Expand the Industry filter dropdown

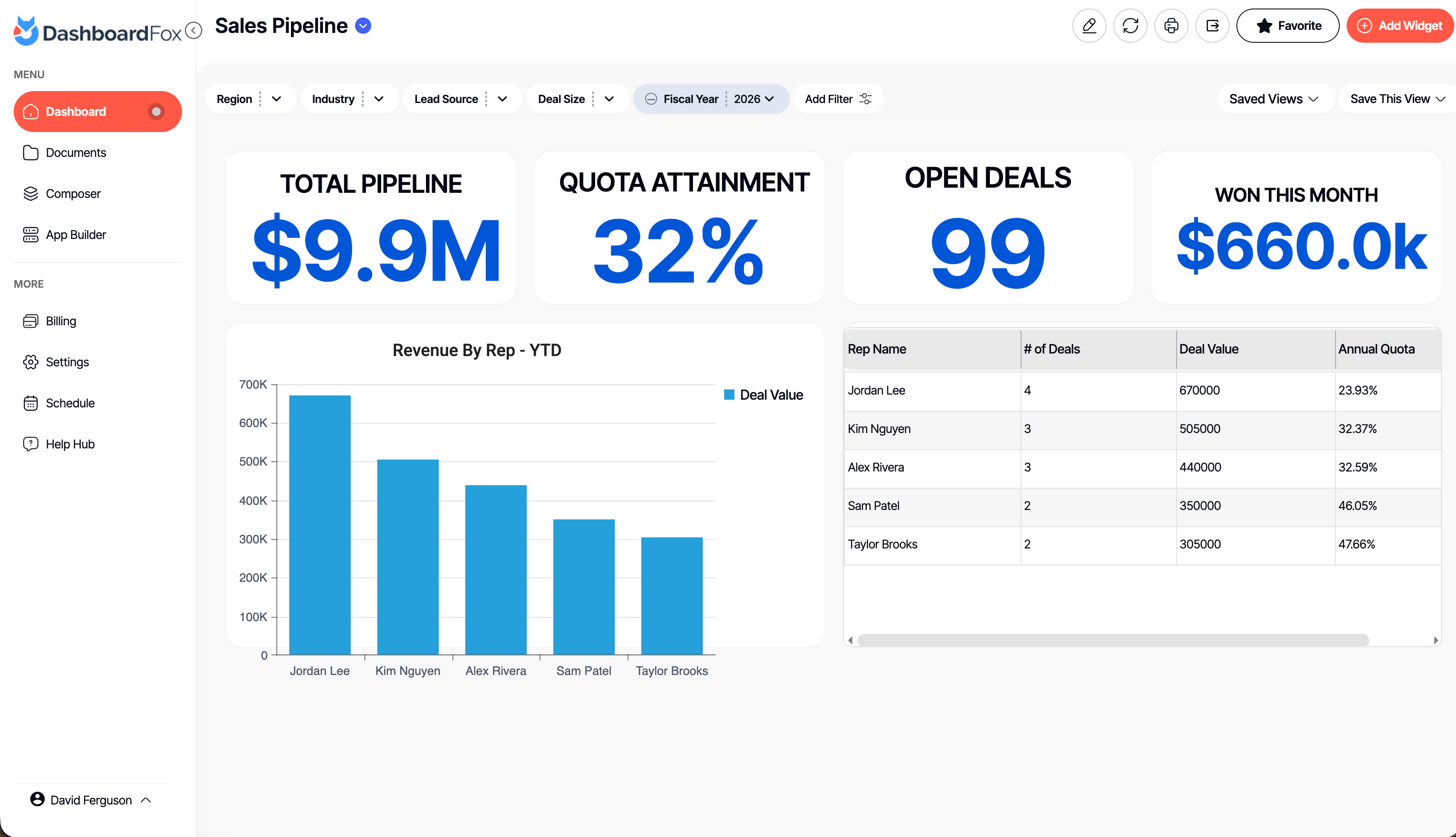(379, 99)
